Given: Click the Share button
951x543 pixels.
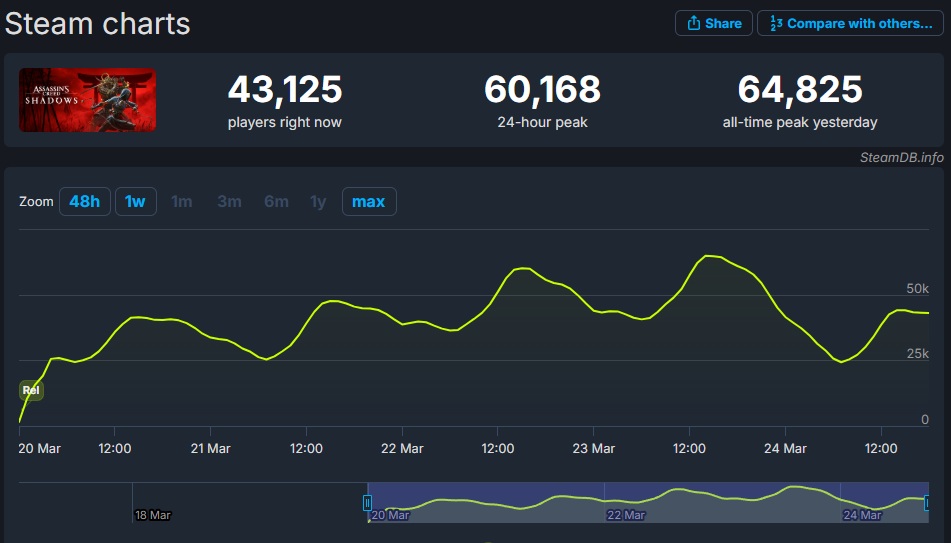Looking at the screenshot, I should click(x=713, y=24).
